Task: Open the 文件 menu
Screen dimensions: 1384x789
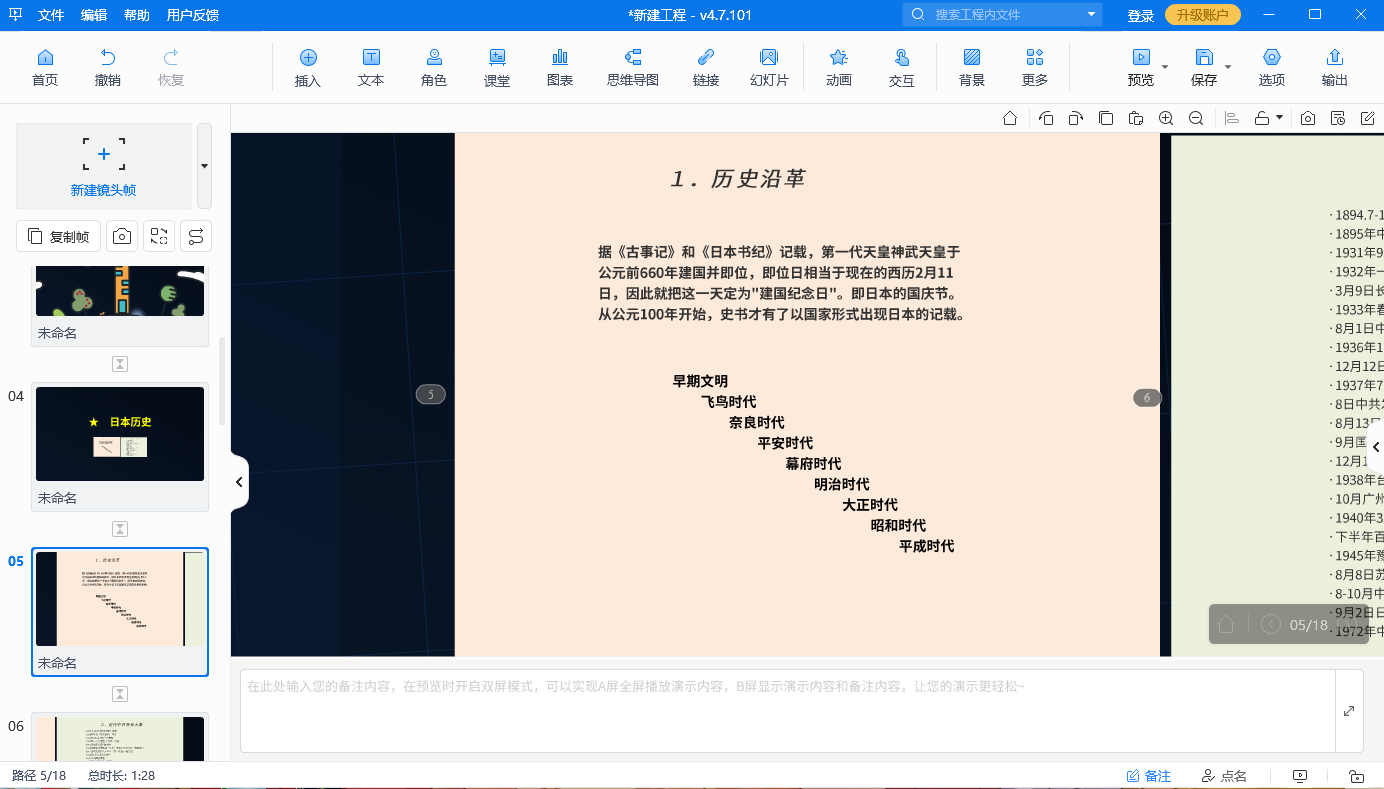Action: [51, 15]
